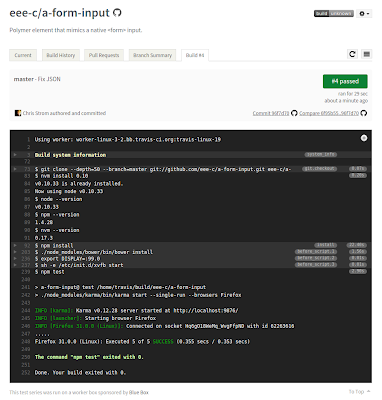Click log line 1 Using worker text
The height and width of the screenshot is (400, 382).
pos(128,140)
